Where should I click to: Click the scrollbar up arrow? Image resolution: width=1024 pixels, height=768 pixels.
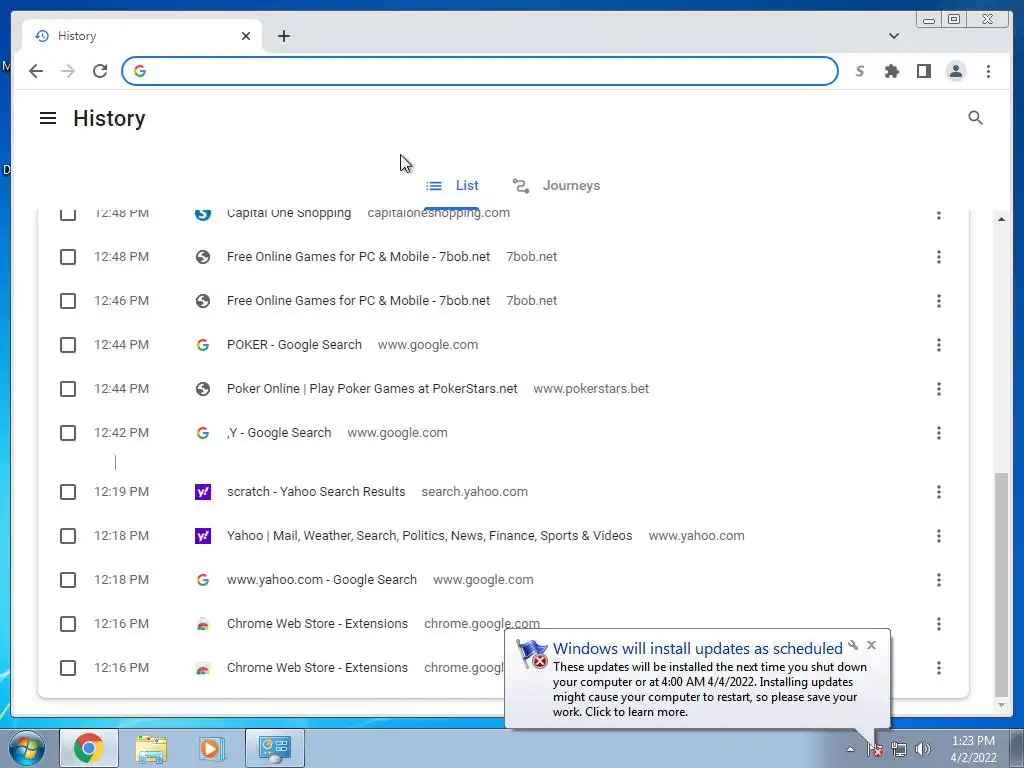(x=1001, y=219)
